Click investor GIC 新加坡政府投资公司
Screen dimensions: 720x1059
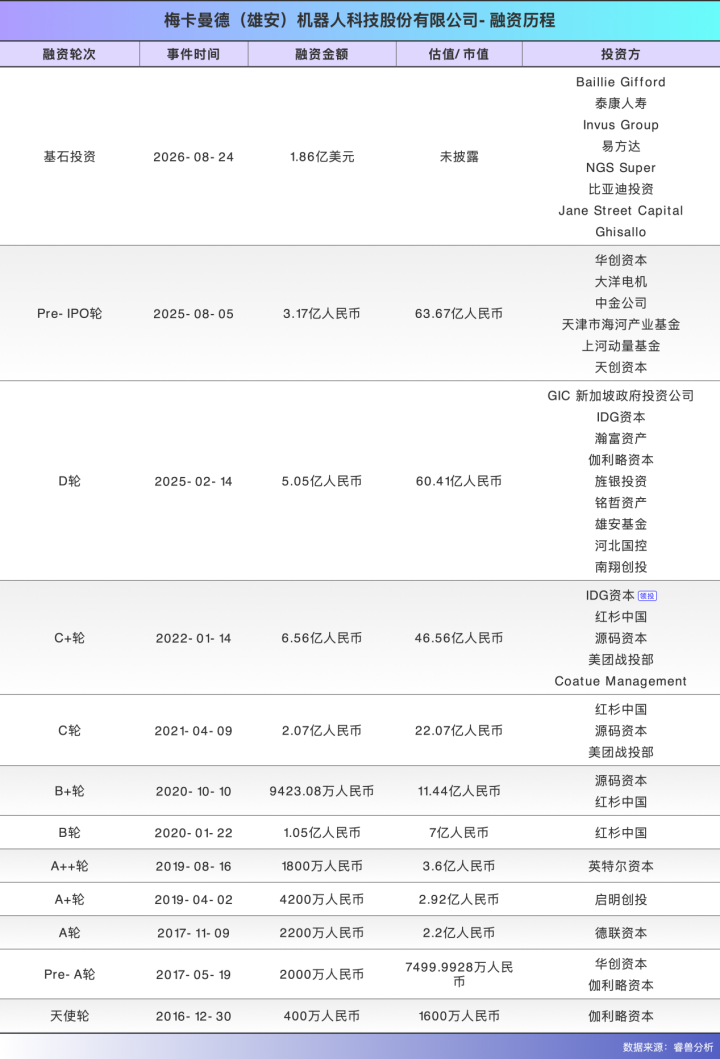(x=621, y=396)
